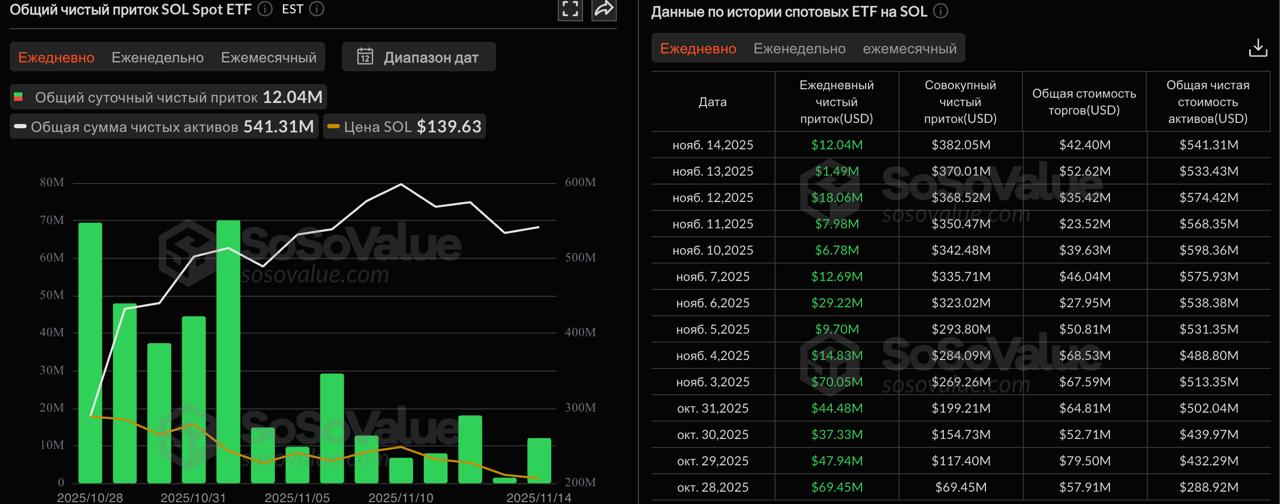Click the calendar icon in Диапазон дат

click(365, 57)
